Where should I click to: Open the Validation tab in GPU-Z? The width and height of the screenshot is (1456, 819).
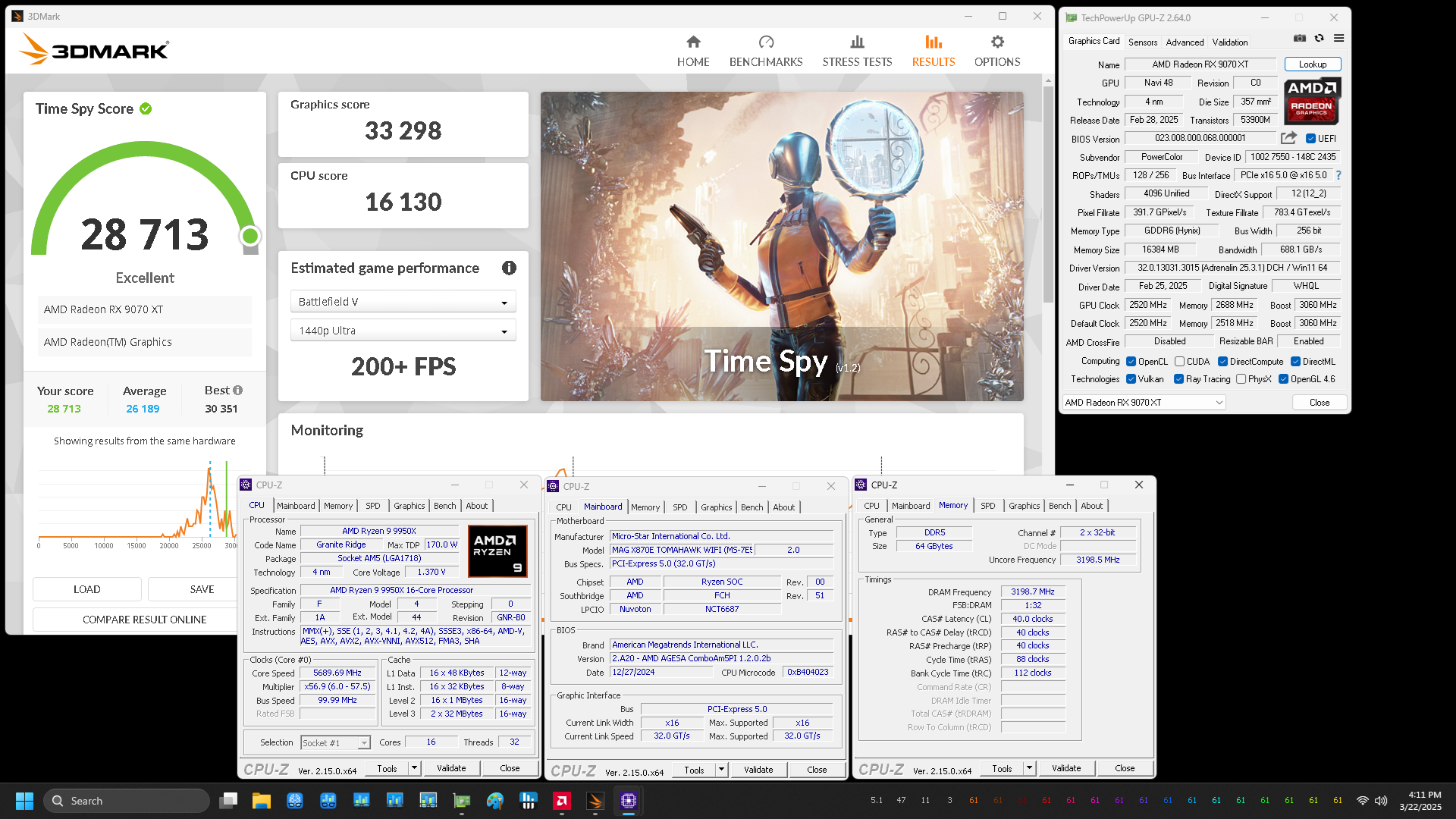pyautogui.click(x=1229, y=42)
